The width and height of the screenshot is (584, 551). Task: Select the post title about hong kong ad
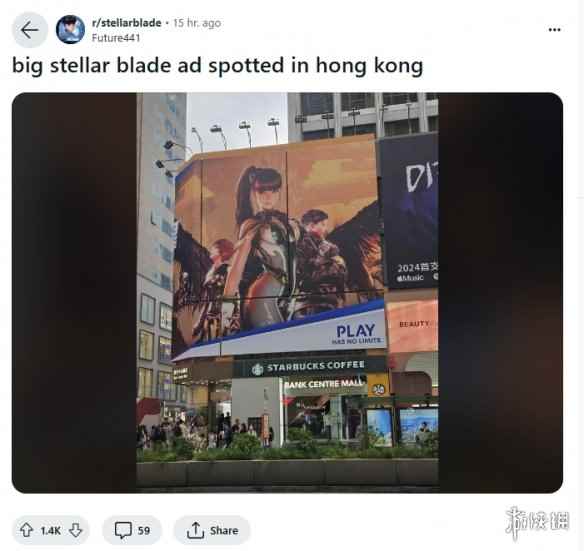[x=218, y=66]
